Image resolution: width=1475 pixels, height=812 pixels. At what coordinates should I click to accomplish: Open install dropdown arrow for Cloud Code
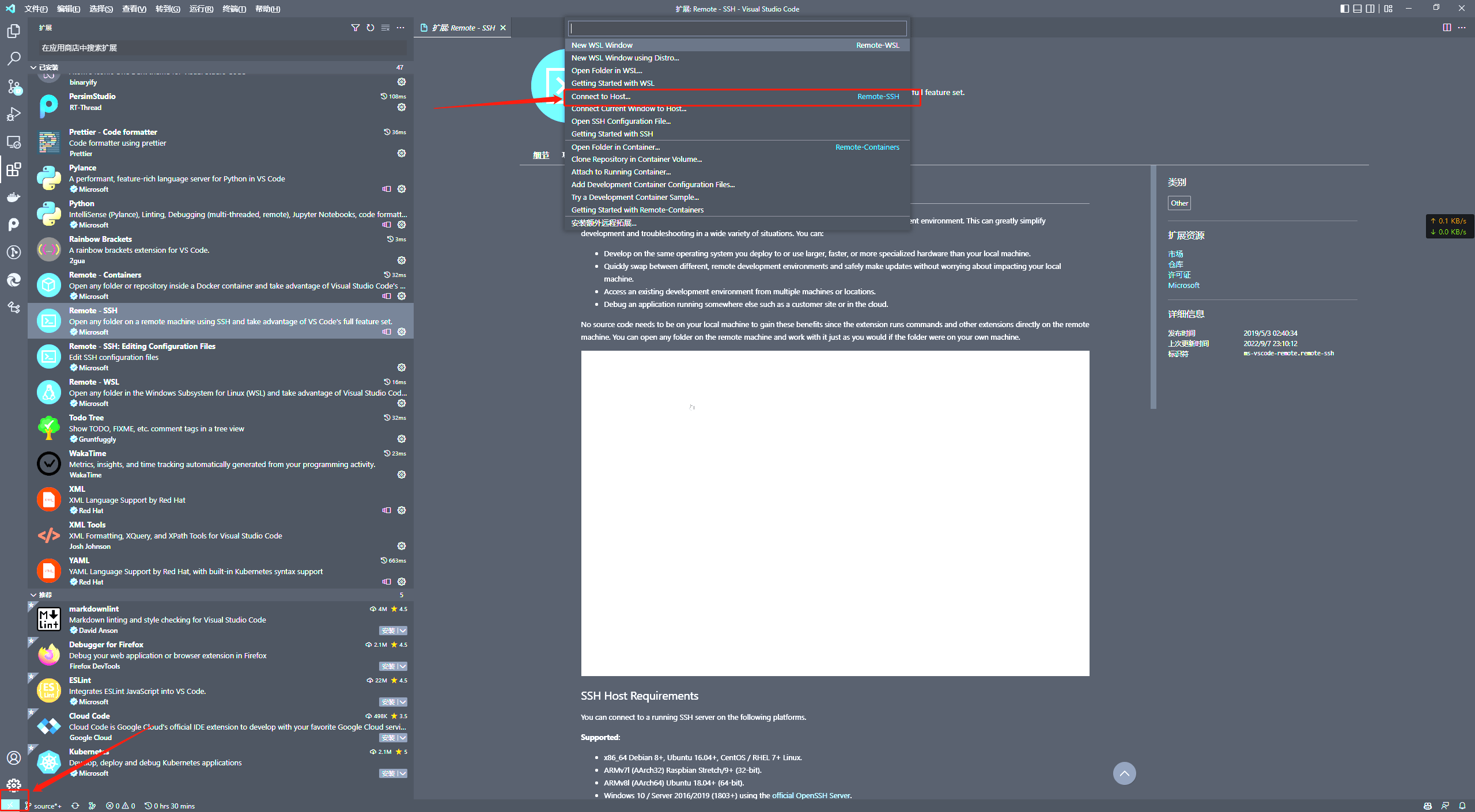click(403, 738)
